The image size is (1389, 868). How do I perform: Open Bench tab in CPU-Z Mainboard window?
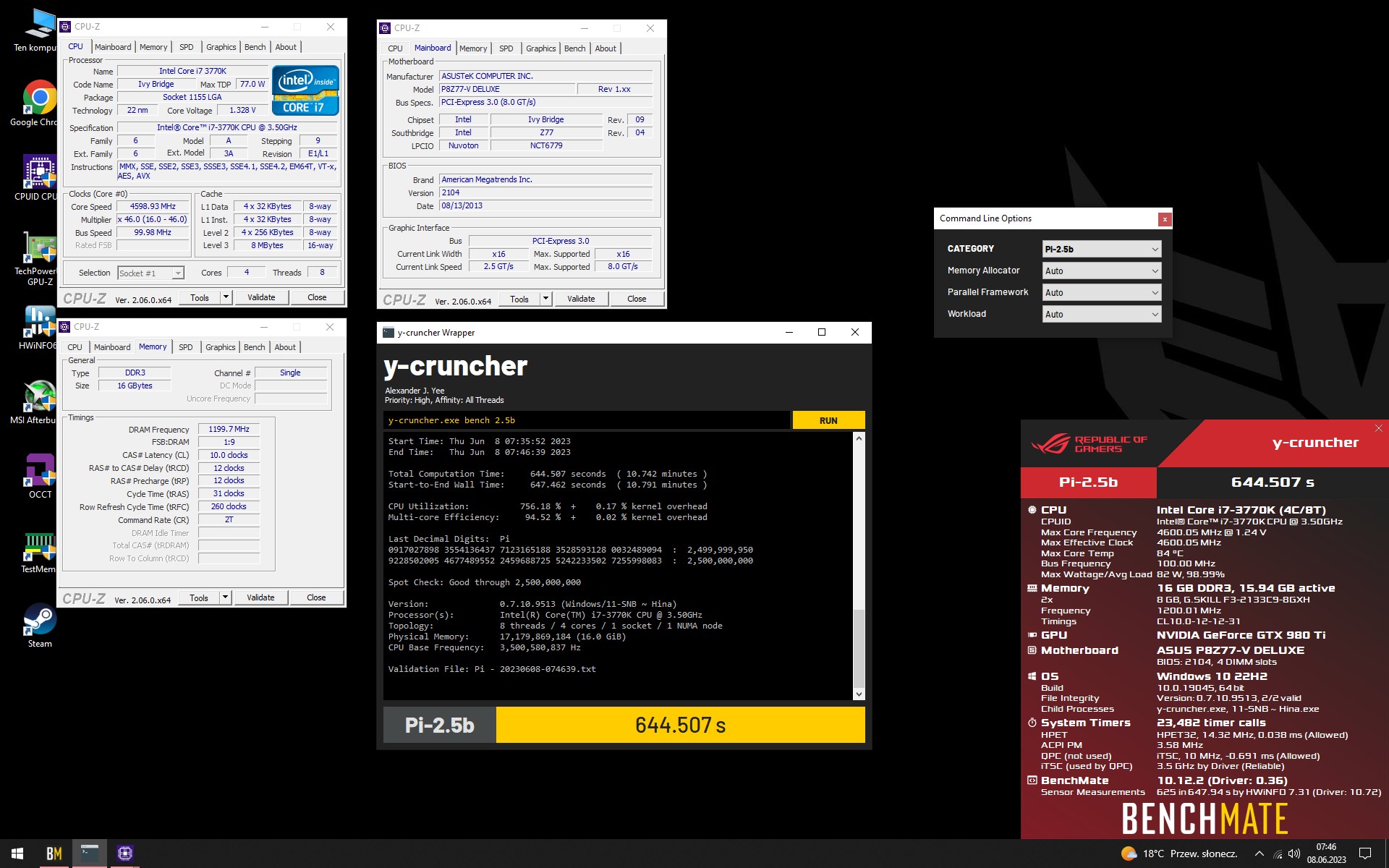575,48
